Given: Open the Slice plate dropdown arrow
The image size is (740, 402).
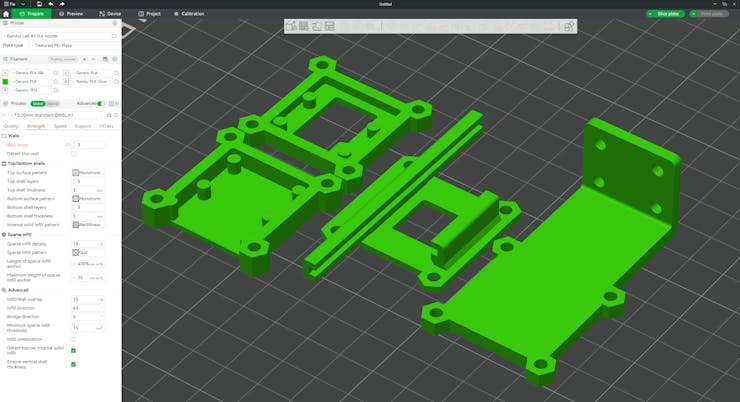Looking at the screenshot, I should coord(650,14).
